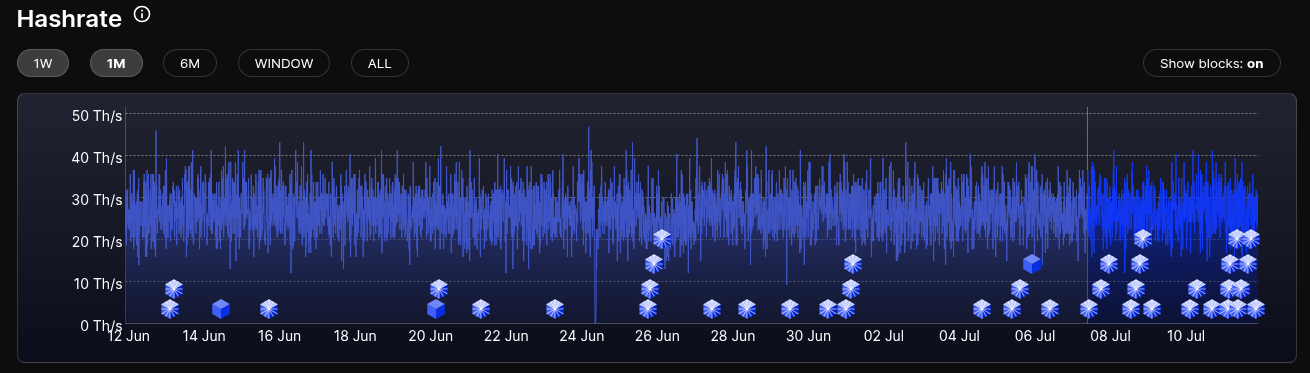The height and width of the screenshot is (373, 1310).
Task: Click the topmost block in the 01 Jul stack
Action: point(853,264)
